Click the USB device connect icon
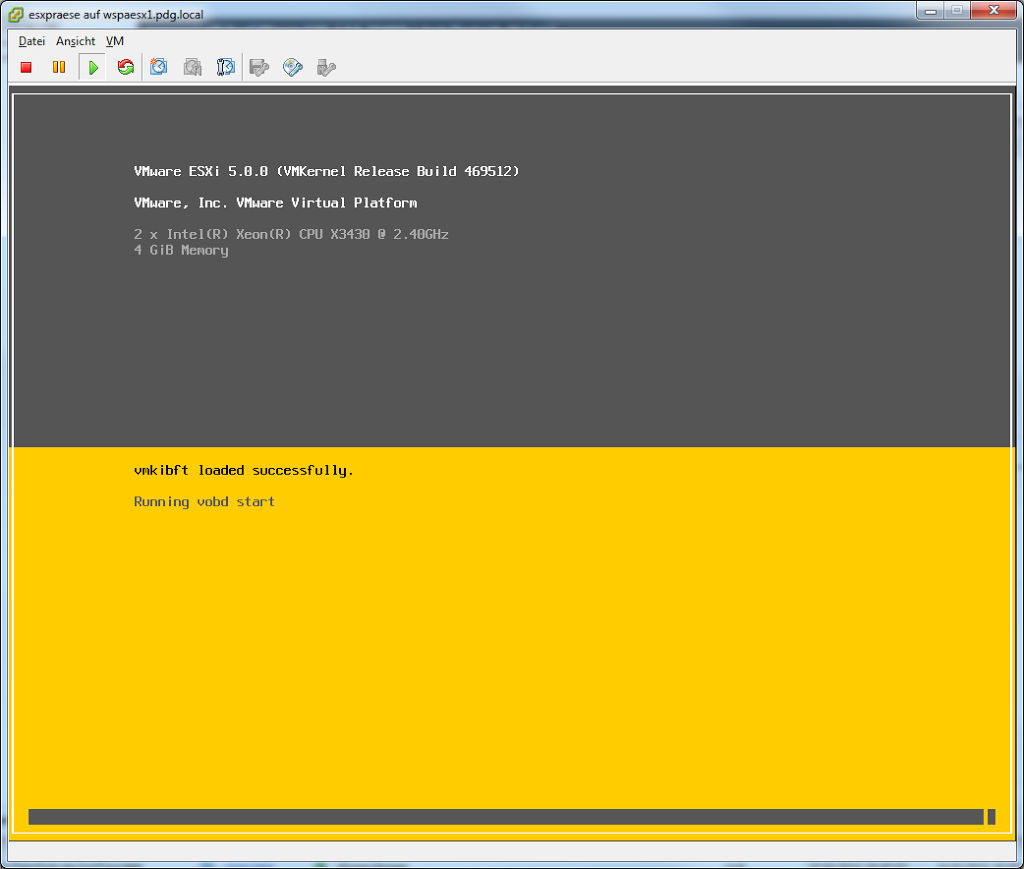Screen dimensions: 1024x869 (x=326, y=67)
